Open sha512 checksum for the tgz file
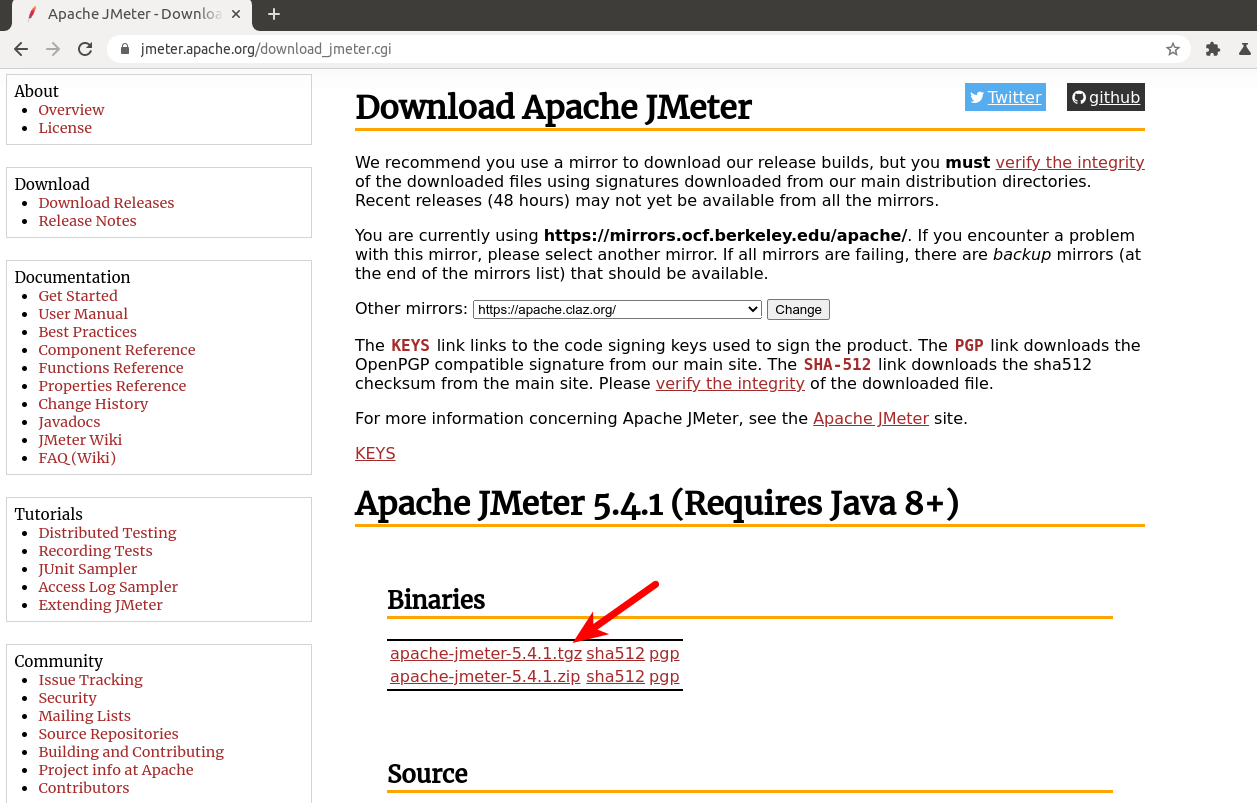This screenshot has width=1257, height=803. pos(615,654)
